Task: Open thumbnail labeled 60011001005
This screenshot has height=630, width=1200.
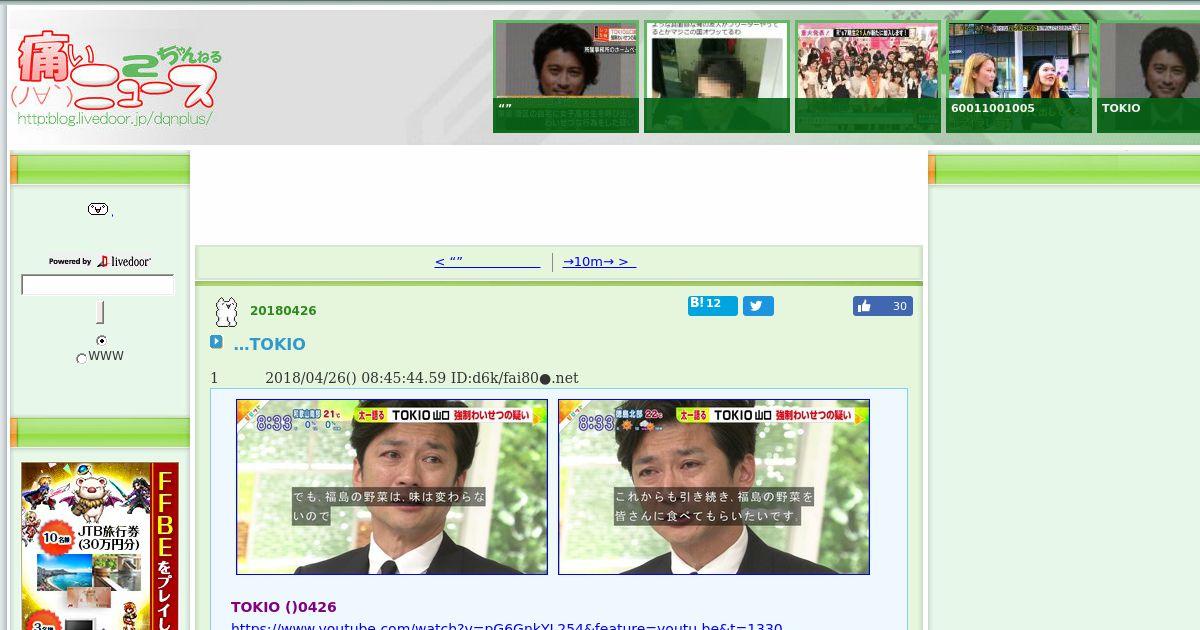Action: [1019, 77]
